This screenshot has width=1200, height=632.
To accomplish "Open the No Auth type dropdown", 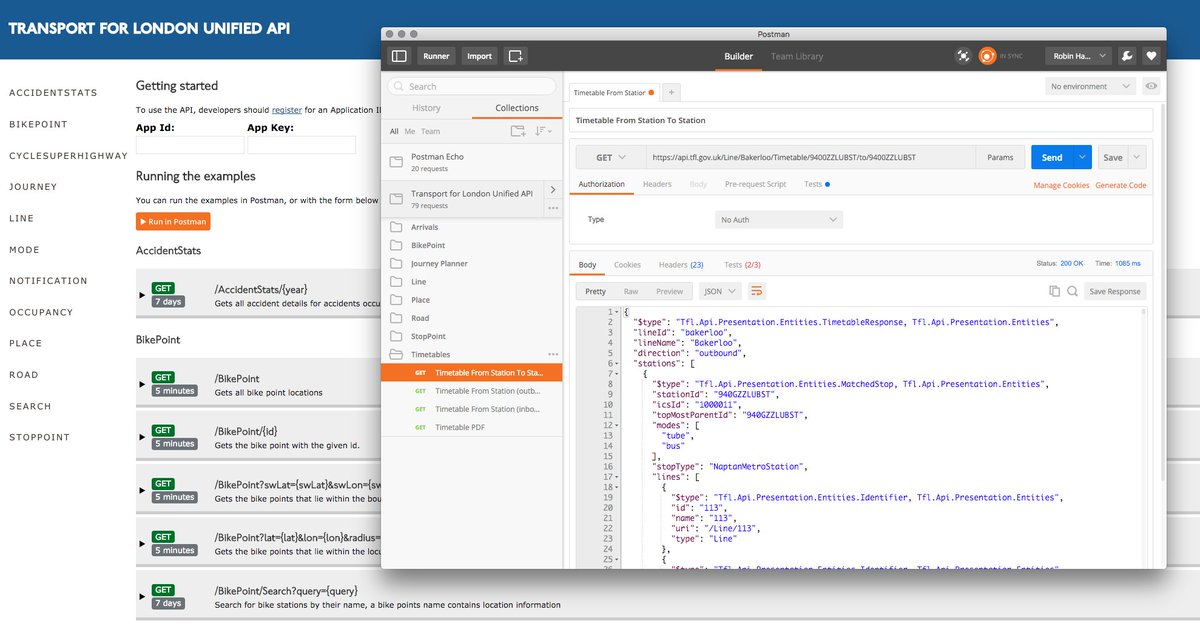I will (x=780, y=219).
